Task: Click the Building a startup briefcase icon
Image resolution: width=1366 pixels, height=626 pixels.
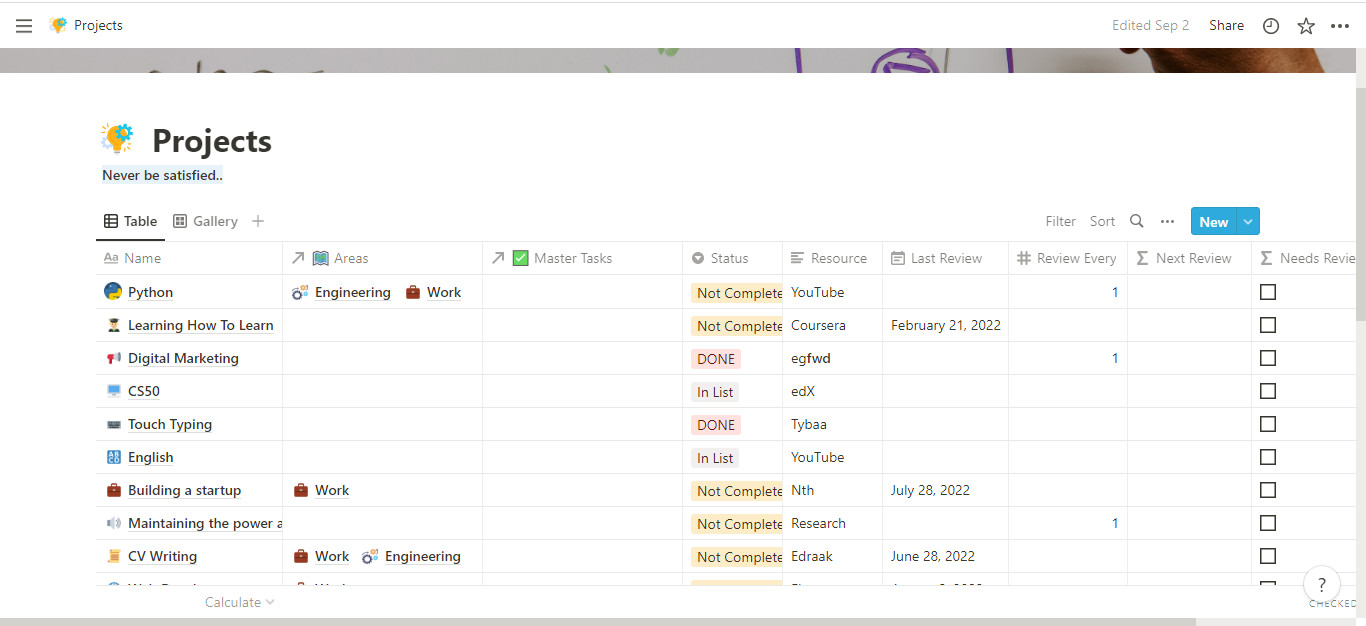Action: coord(113,490)
